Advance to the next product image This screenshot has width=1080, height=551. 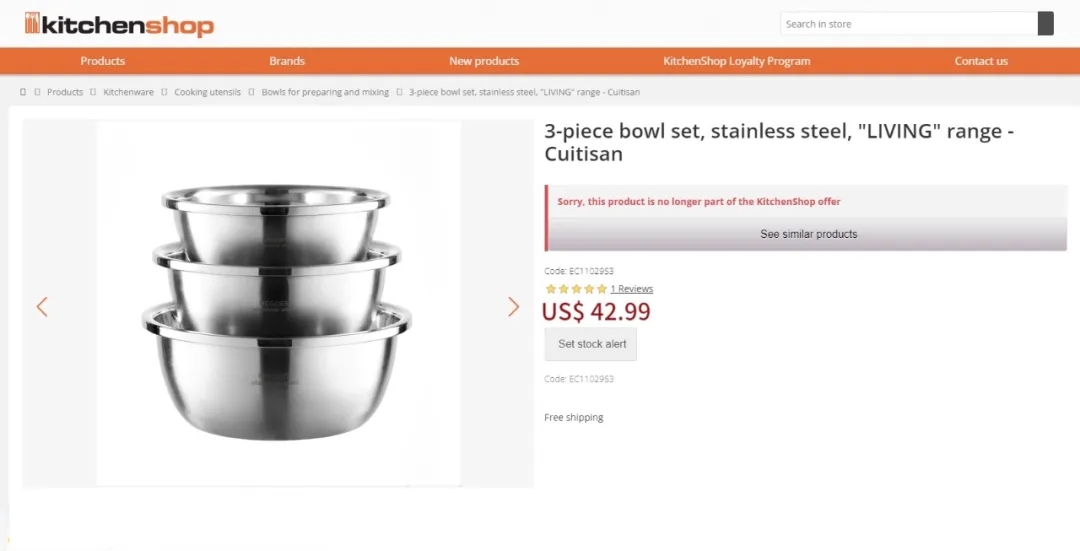[x=513, y=307]
